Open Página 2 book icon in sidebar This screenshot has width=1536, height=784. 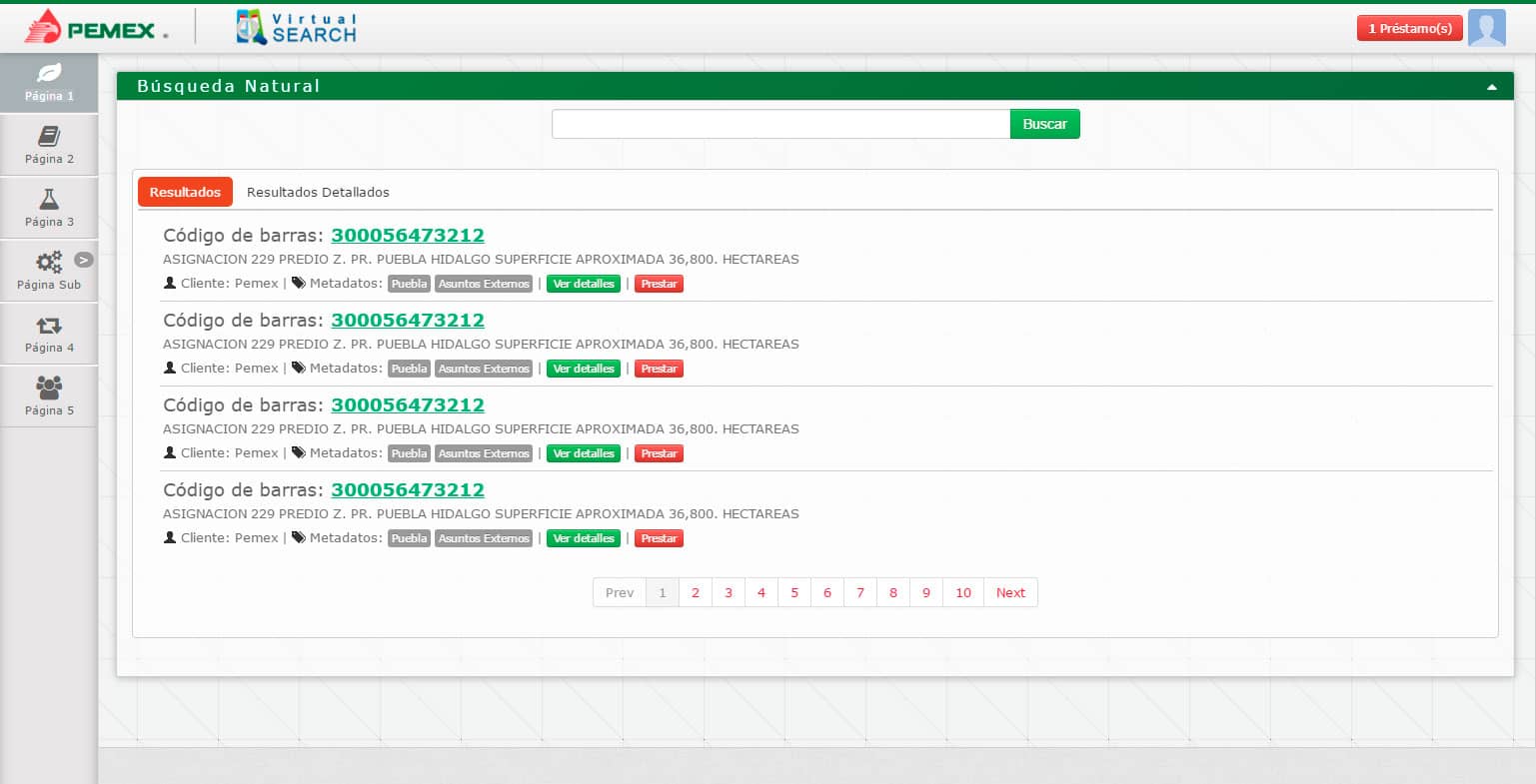pos(49,136)
